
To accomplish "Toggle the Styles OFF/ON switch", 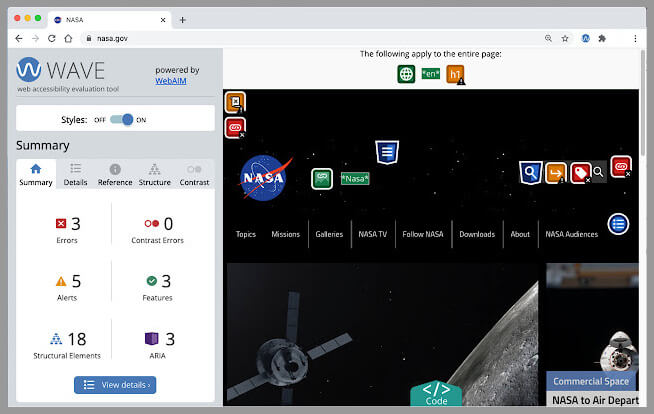I will click(122, 120).
